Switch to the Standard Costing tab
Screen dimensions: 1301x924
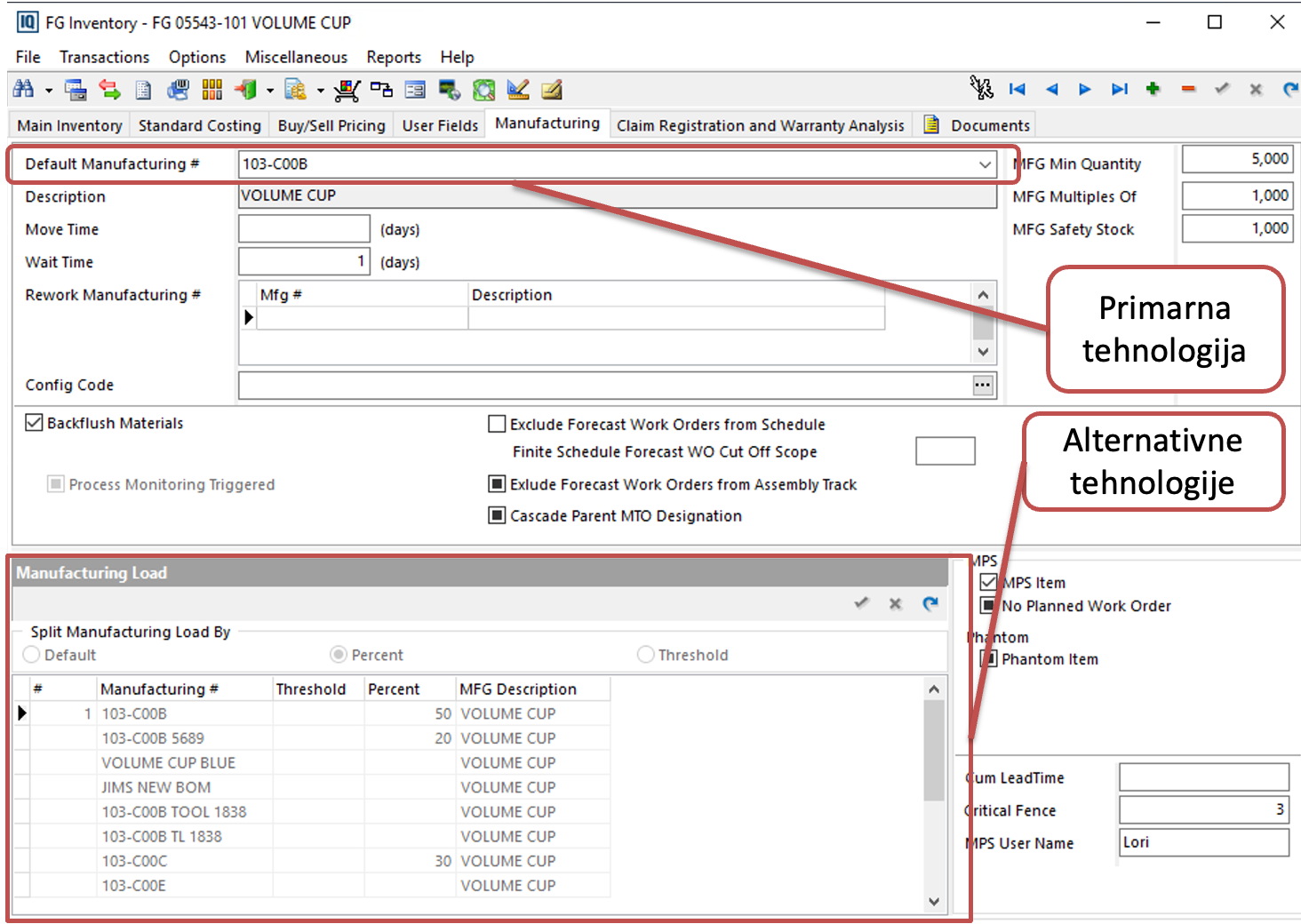pyautogui.click(x=200, y=125)
